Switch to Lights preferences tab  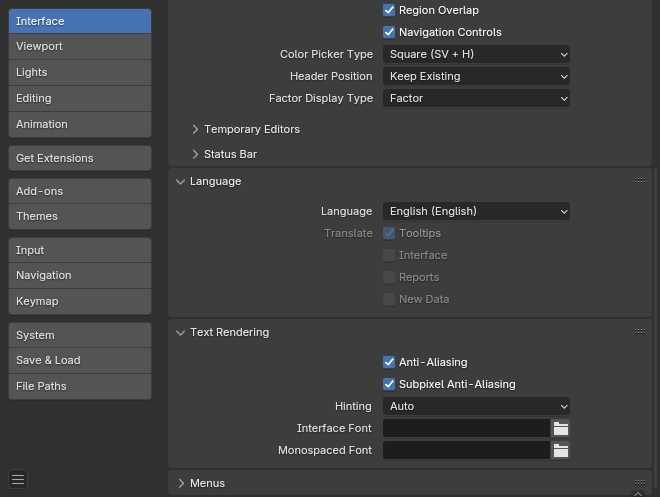point(80,72)
